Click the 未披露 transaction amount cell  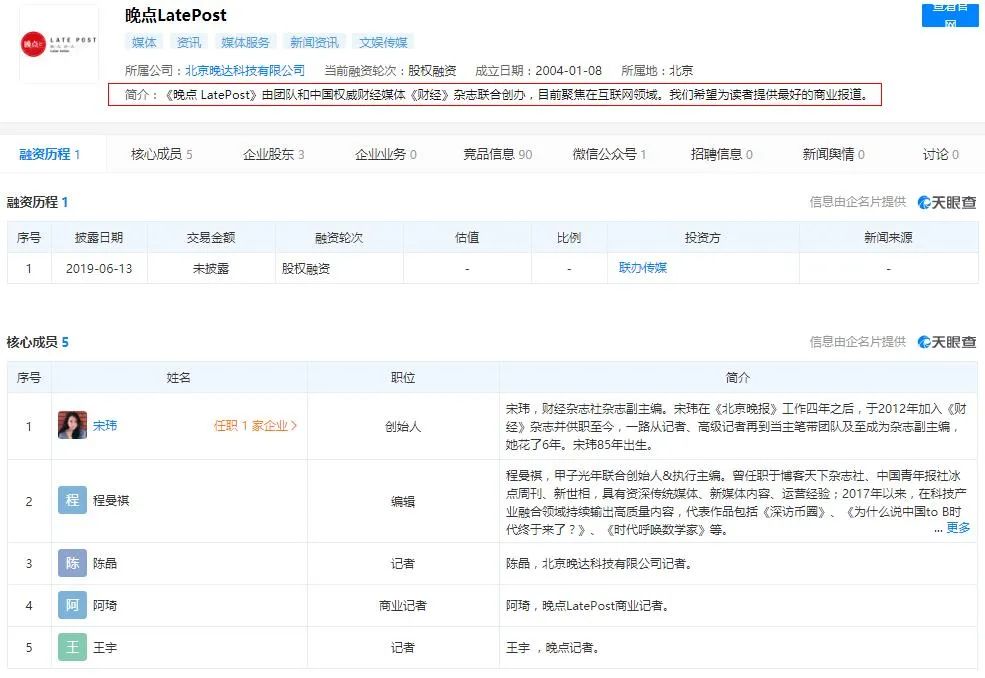[211, 268]
